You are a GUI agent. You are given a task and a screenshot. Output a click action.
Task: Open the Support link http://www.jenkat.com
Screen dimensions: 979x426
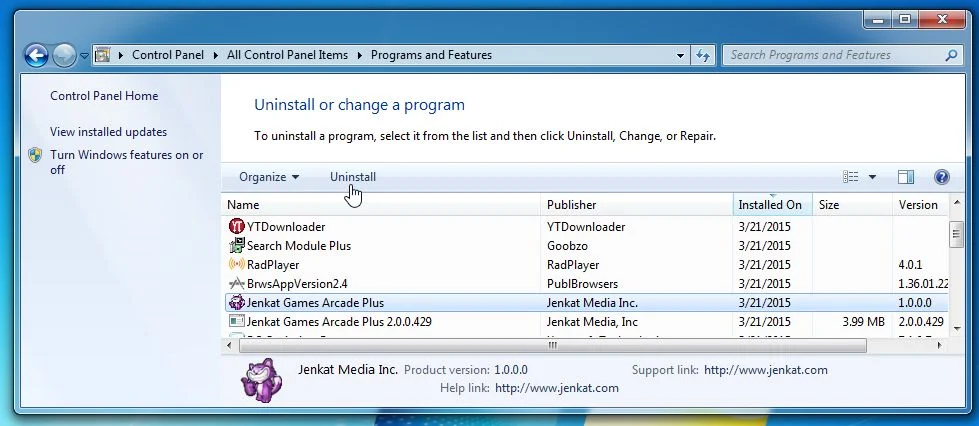tap(765, 370)
